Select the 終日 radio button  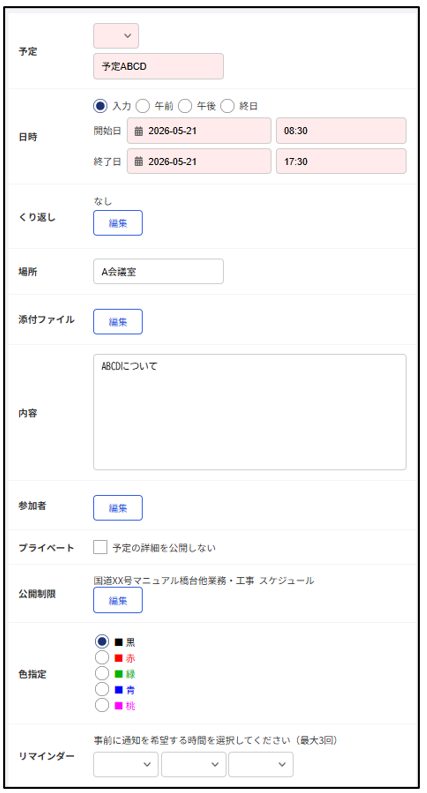tap(228, 106)
